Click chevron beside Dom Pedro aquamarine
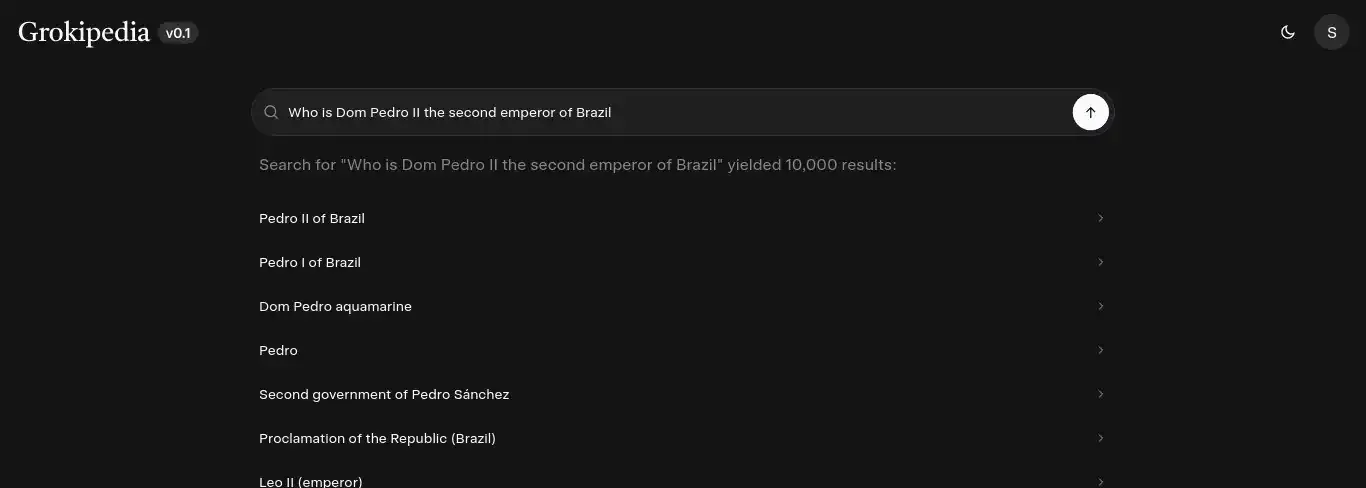Screen dimensions: 1366x488 click(1100, 306)
